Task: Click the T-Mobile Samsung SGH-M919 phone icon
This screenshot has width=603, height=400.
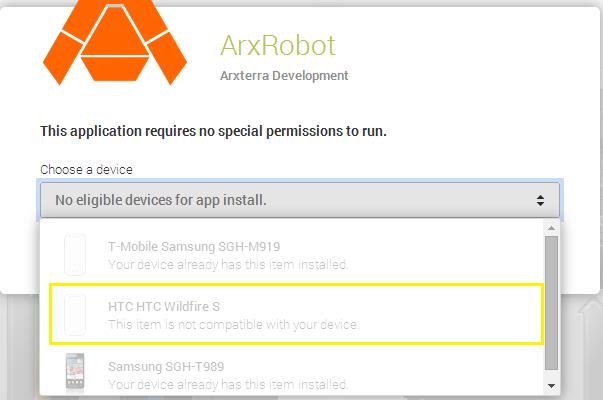Action: pos(75,255)
